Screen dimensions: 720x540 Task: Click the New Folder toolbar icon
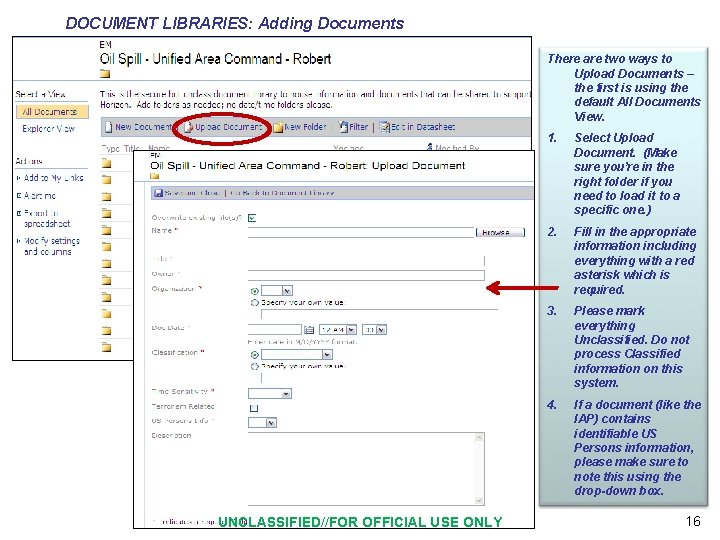pyautogui.click(x=278, y=127)
